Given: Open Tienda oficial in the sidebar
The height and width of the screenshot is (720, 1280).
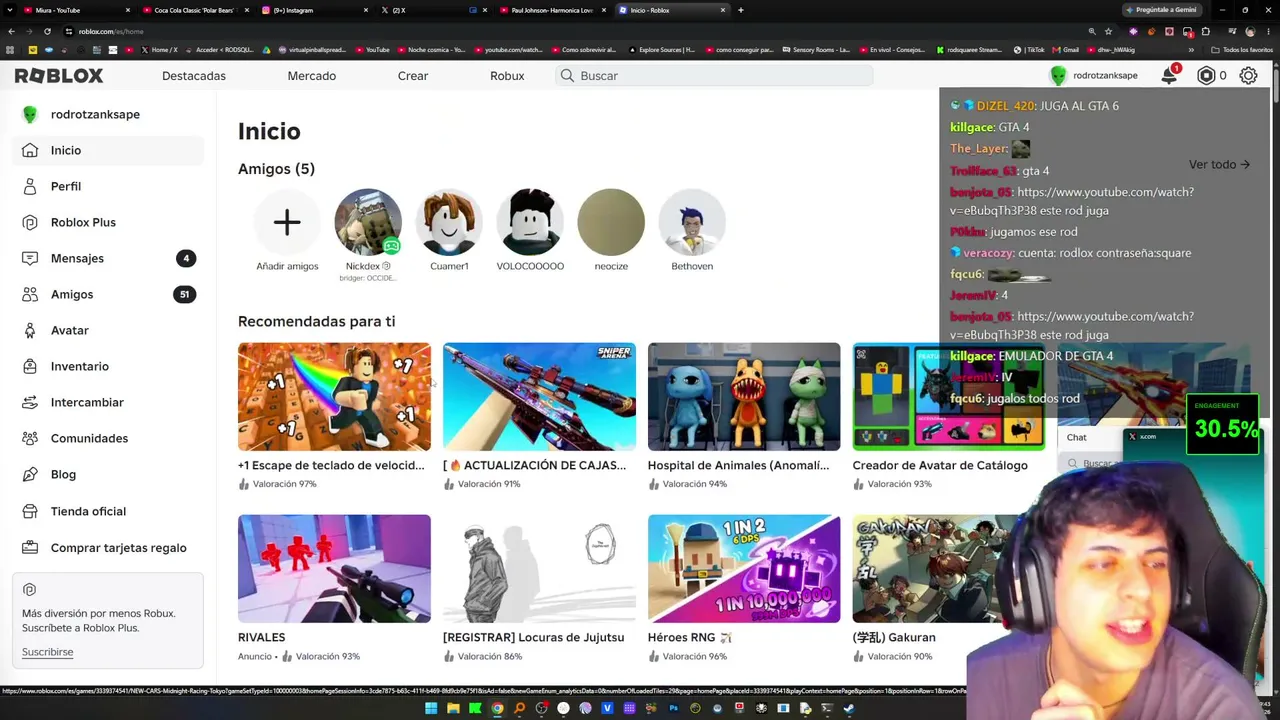Looking at the screenshot, I should point(108,511).
